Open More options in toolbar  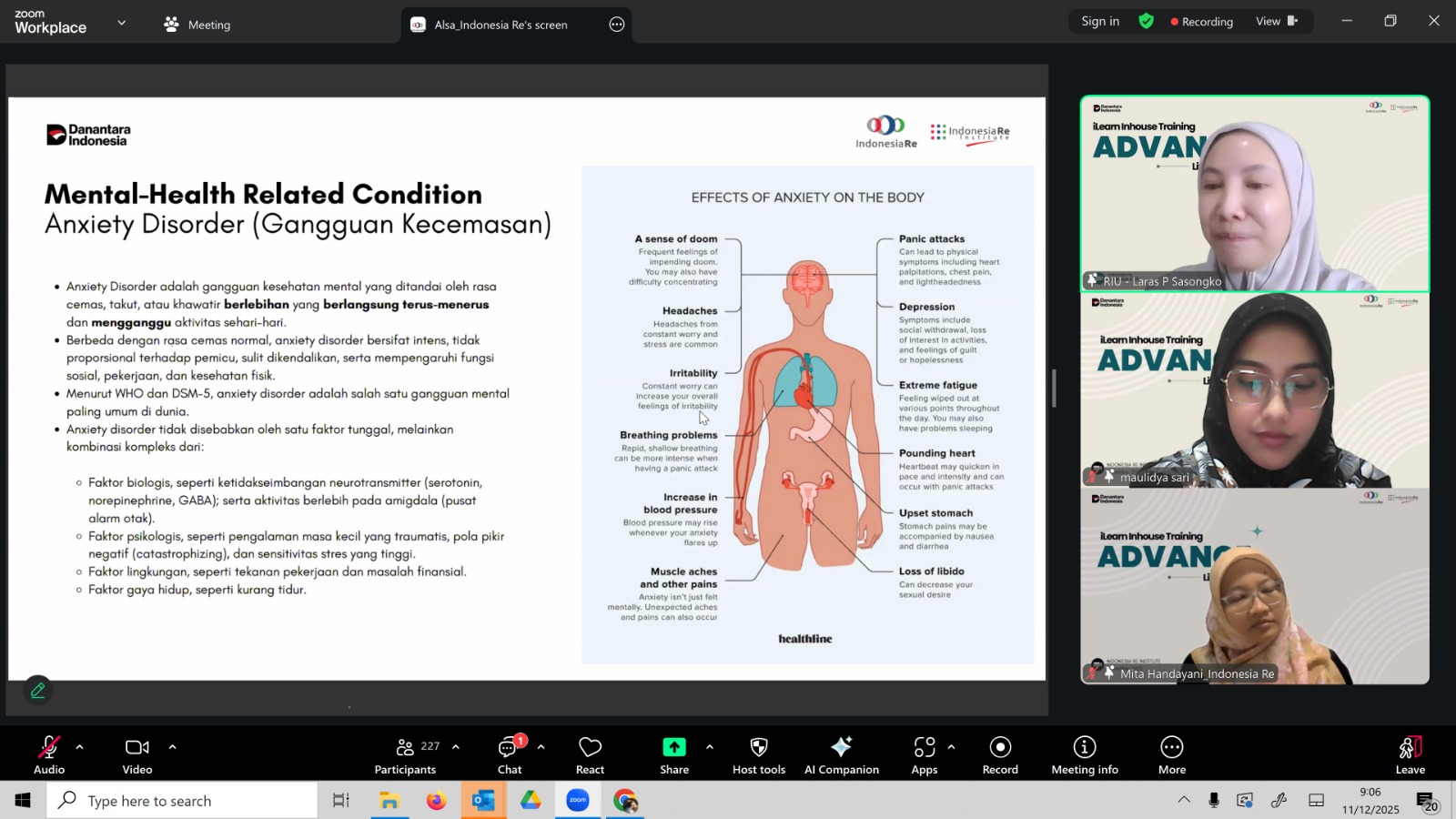[1171, 748]
